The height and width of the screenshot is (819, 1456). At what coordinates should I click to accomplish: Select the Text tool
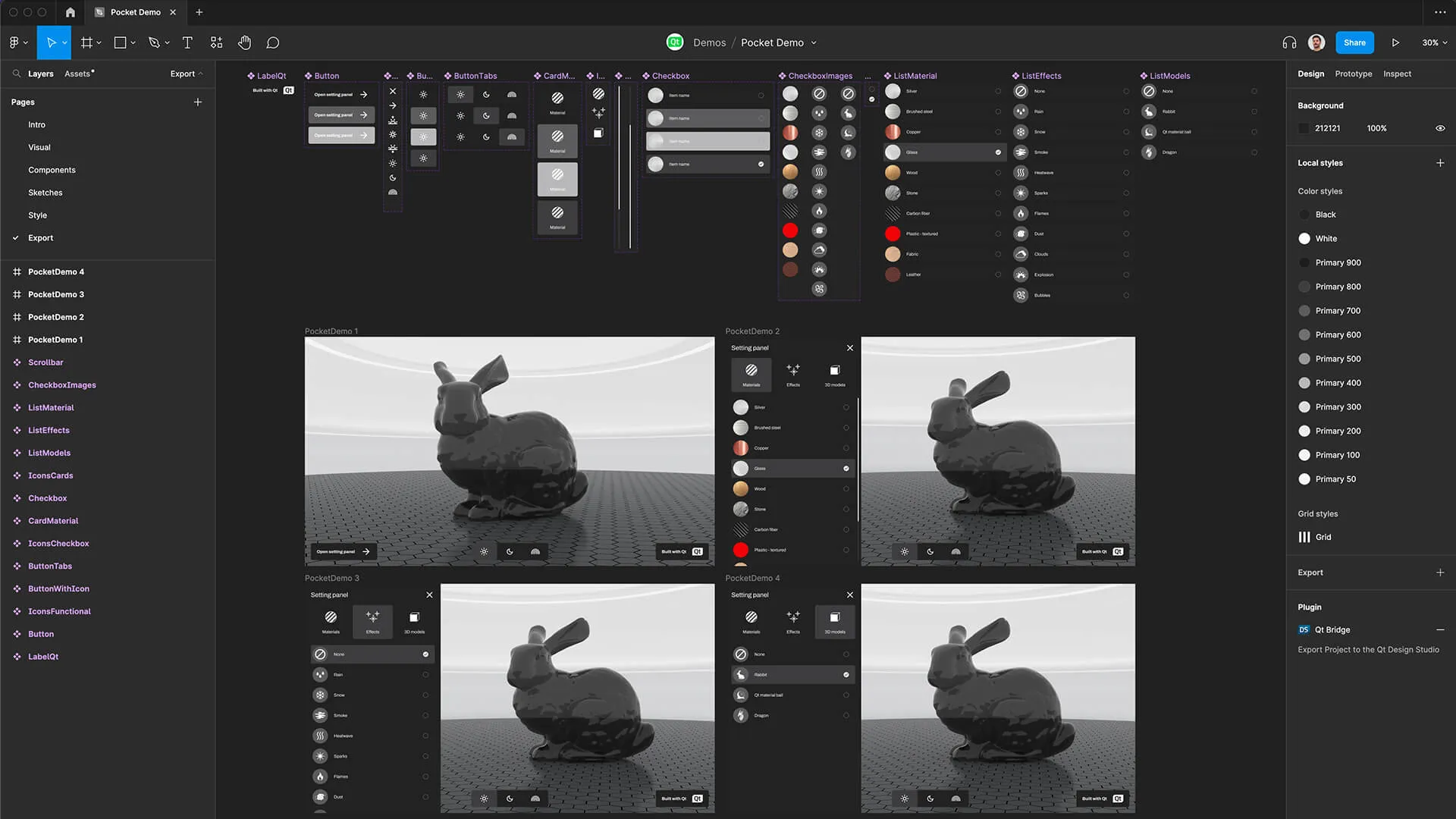pos(187,42)
